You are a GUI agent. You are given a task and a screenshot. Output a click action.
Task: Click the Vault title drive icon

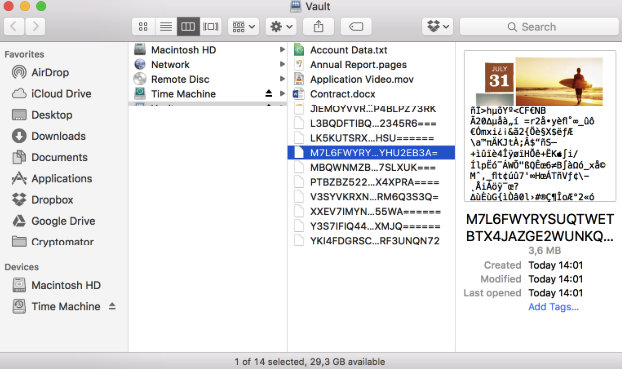(296, 6)
